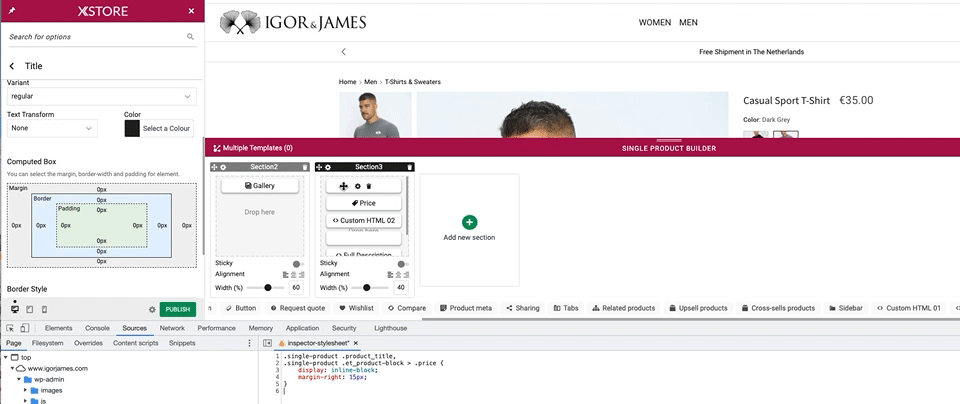The image size is (960, 404).
Task: Click Section3 move handle icon
Action: 319,167
